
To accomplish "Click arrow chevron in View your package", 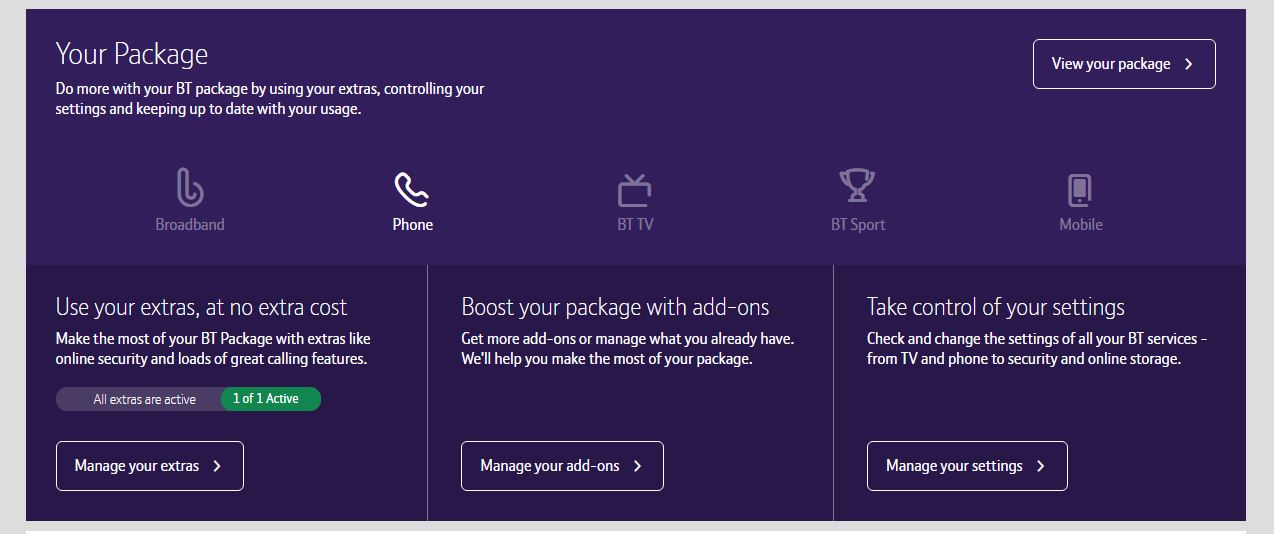I will [x=1189, y=64].
